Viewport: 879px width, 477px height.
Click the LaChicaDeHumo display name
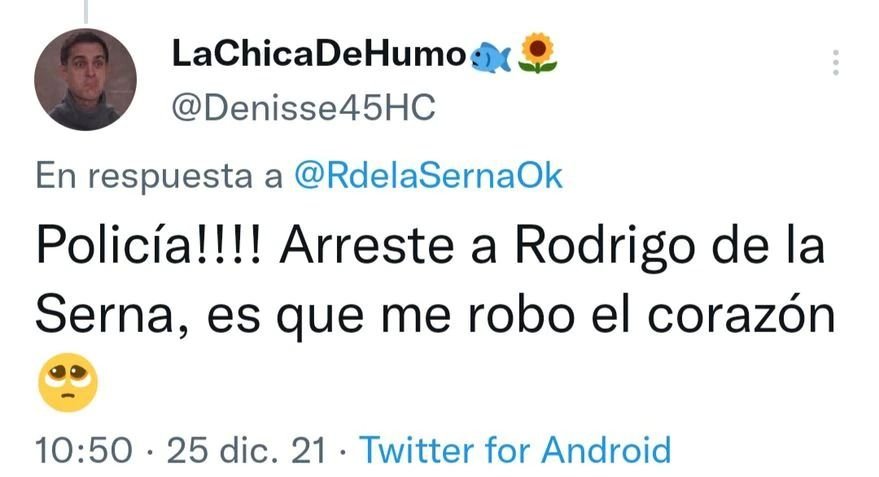pos(318,54)
